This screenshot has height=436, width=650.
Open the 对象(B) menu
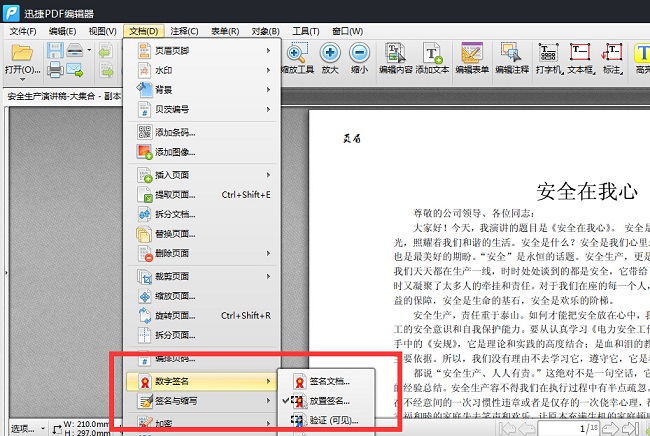point(266,31)
